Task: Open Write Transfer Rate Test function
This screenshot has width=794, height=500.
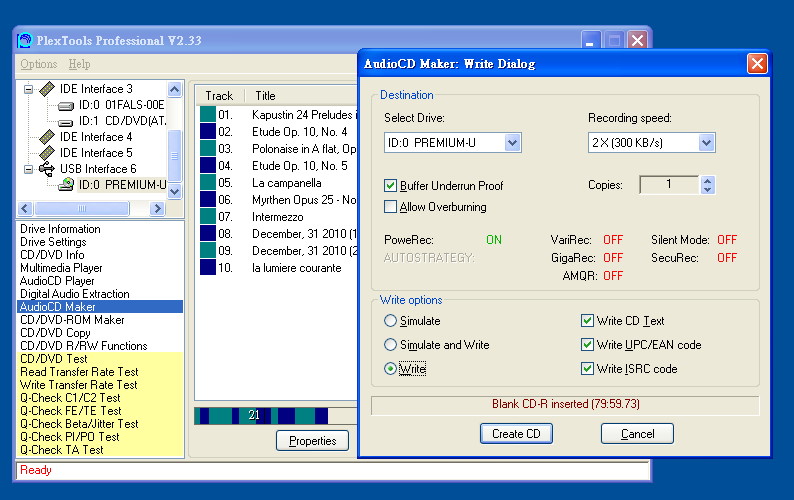Action: (78, 385)
